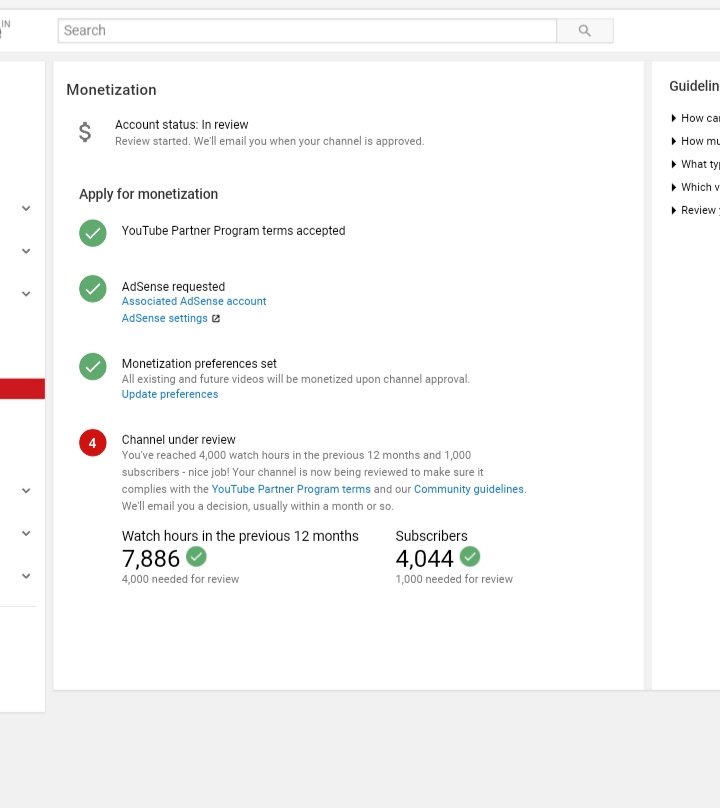Expand the 'Which v...' guideline question

point(695,187)
